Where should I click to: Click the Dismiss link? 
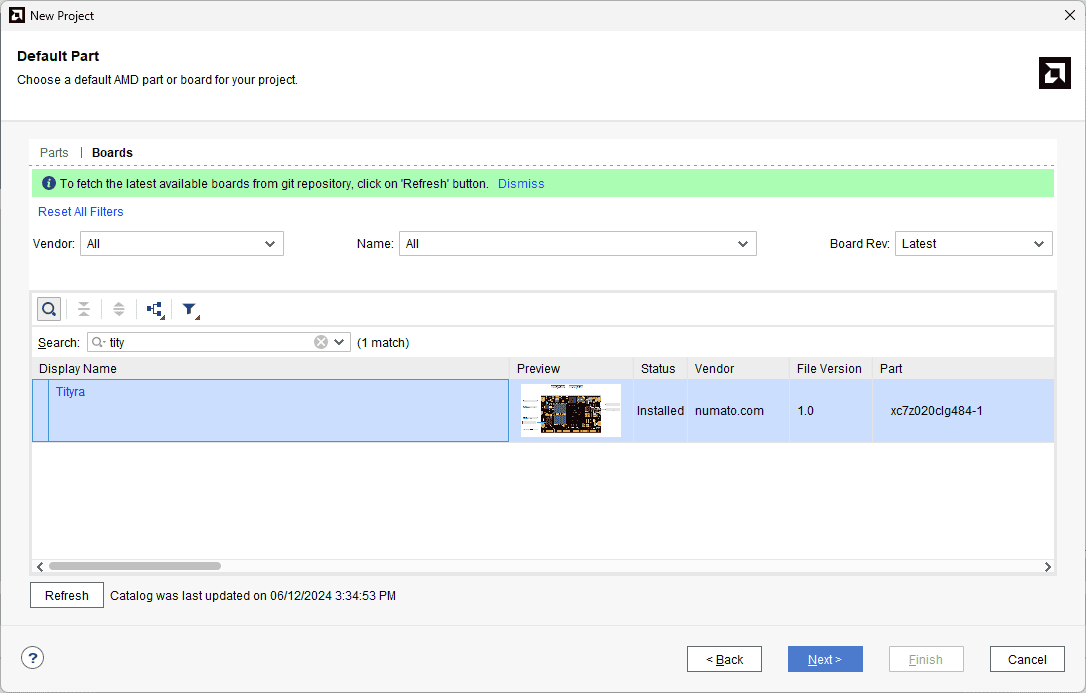point(521,184)
